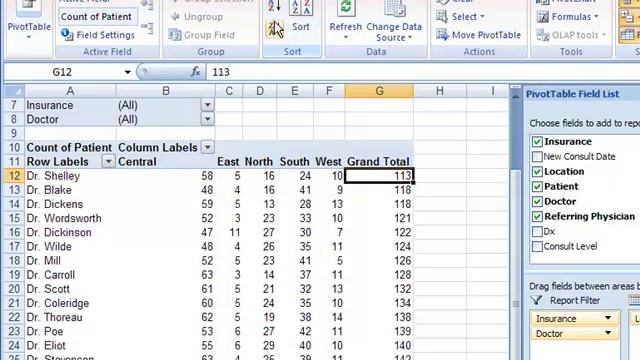Screen dimensions: 640x360
Task: Select the Dr. Coleridge cell
Action: (70, 303)
